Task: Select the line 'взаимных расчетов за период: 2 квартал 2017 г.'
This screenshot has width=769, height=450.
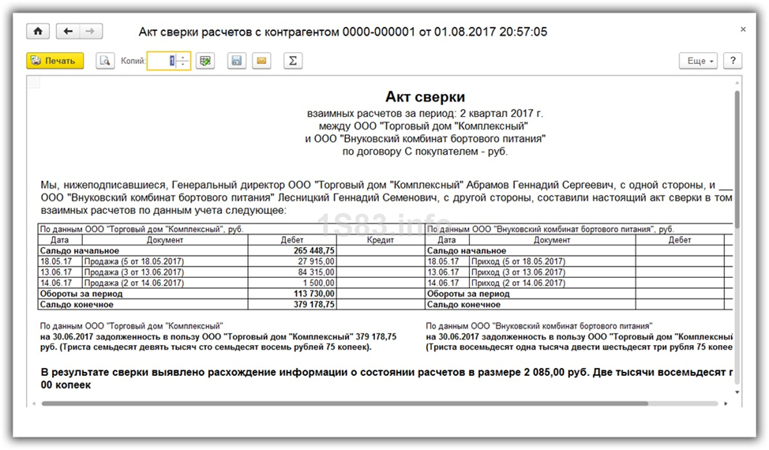Action: coord(425,113)
